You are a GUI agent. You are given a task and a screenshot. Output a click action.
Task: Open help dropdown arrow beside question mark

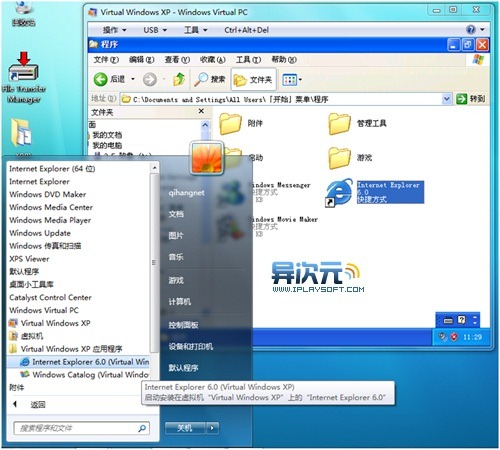[482, 30]
